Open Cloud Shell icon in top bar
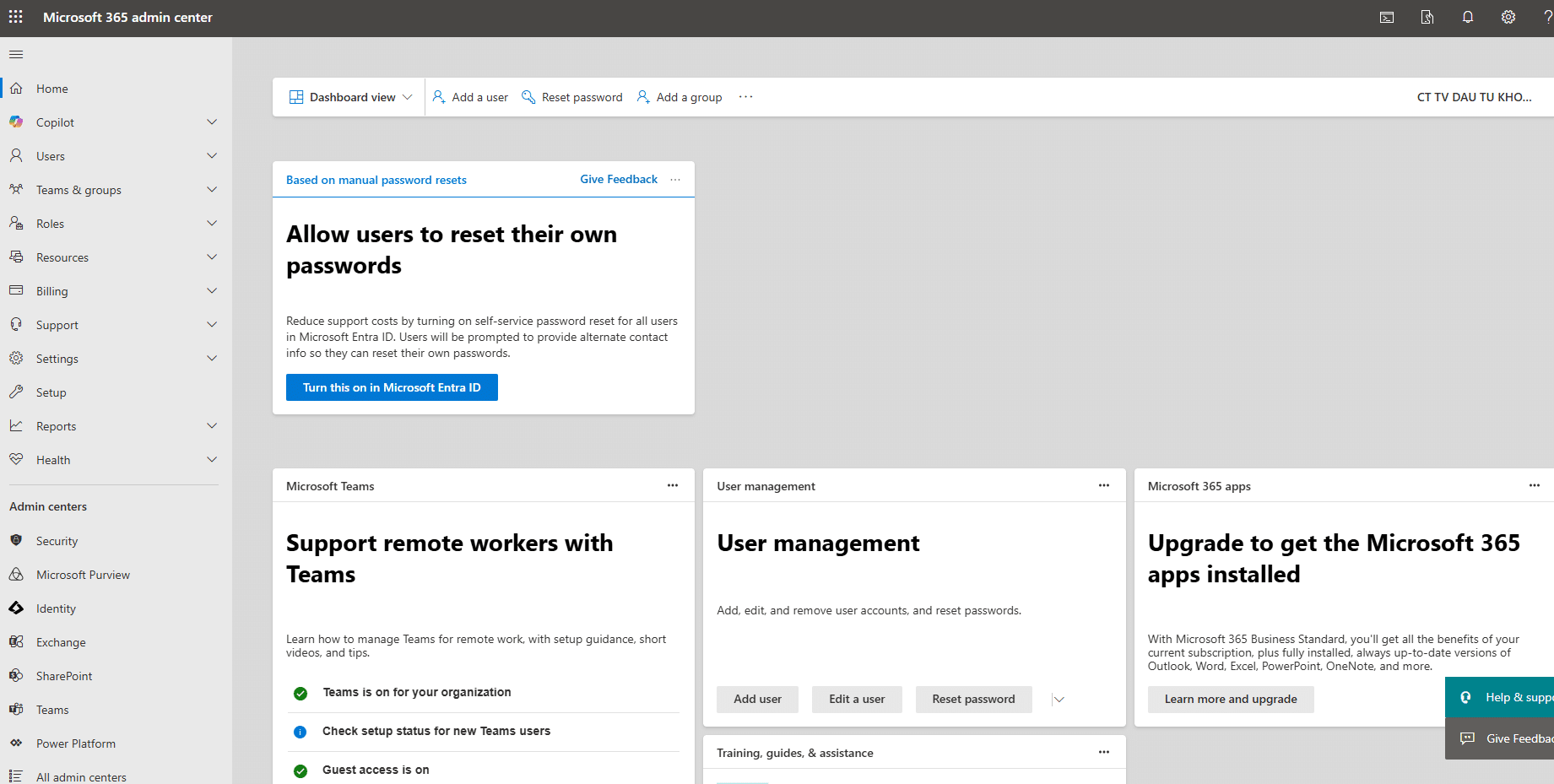The width and height of the screenshot is (1554, 784). tap(1387, 17)
